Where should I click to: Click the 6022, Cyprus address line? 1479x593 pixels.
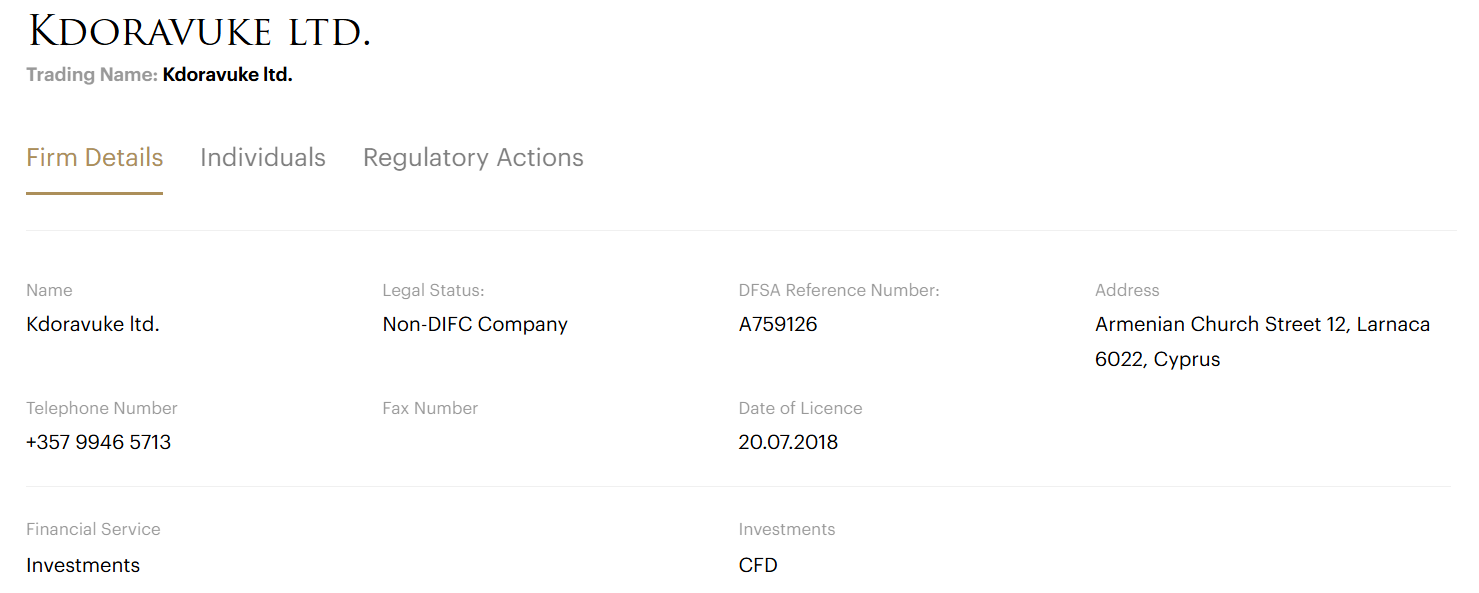click(1157, 360)
